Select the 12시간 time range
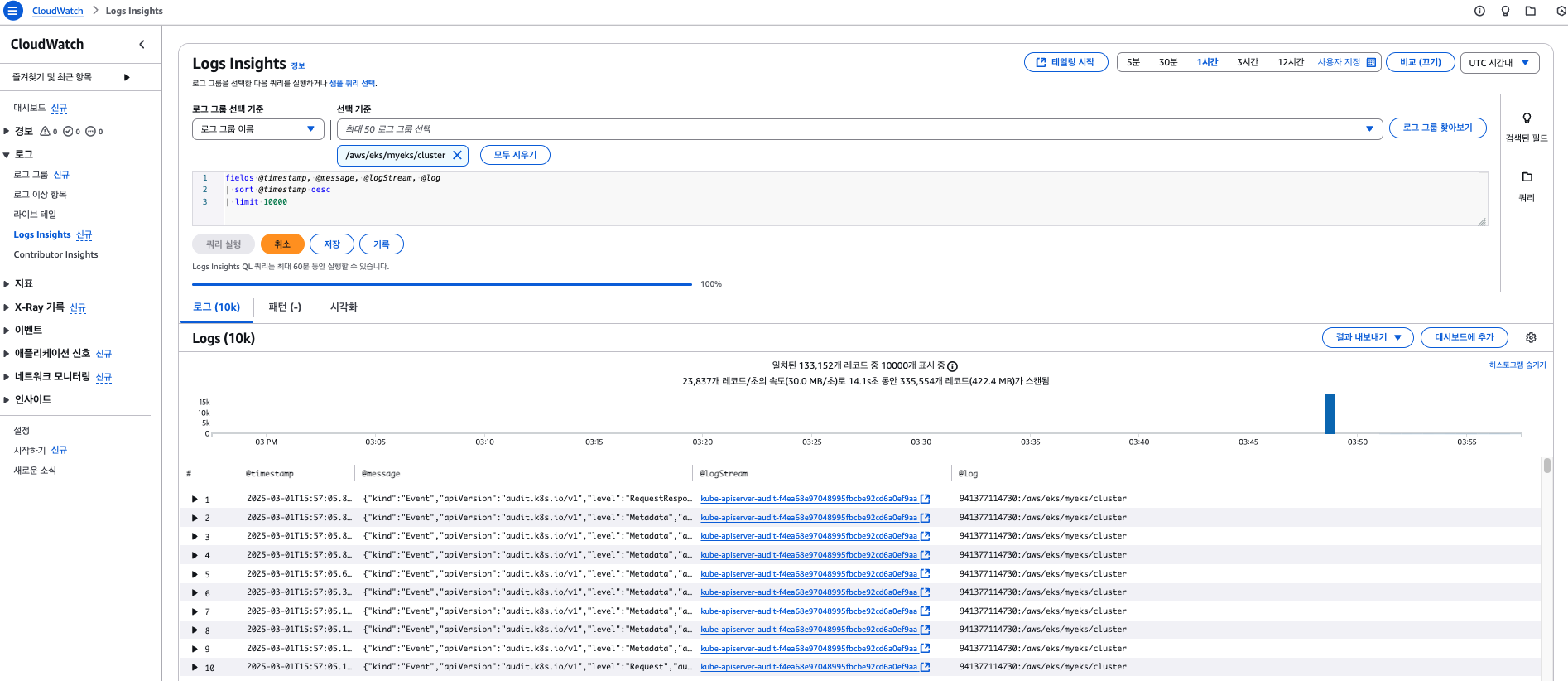 pos(1291,62)
